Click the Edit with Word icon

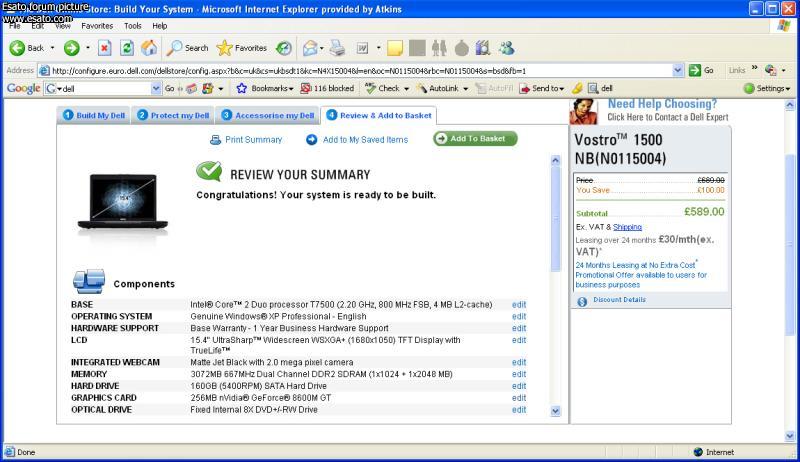pos(362,48)
